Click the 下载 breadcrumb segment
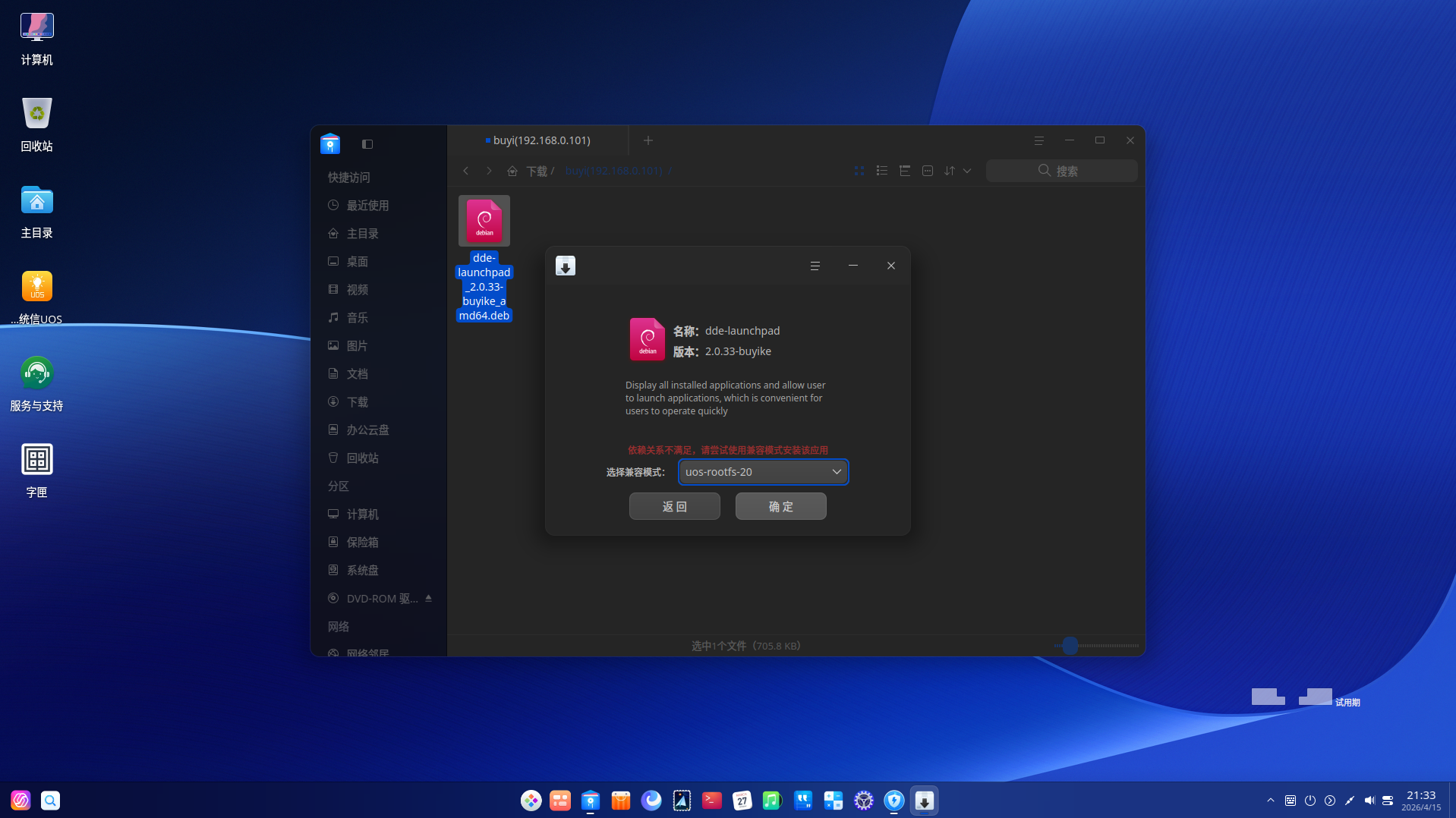The image size is (1456, 818). pyautogui.click(x=537, y=171)
